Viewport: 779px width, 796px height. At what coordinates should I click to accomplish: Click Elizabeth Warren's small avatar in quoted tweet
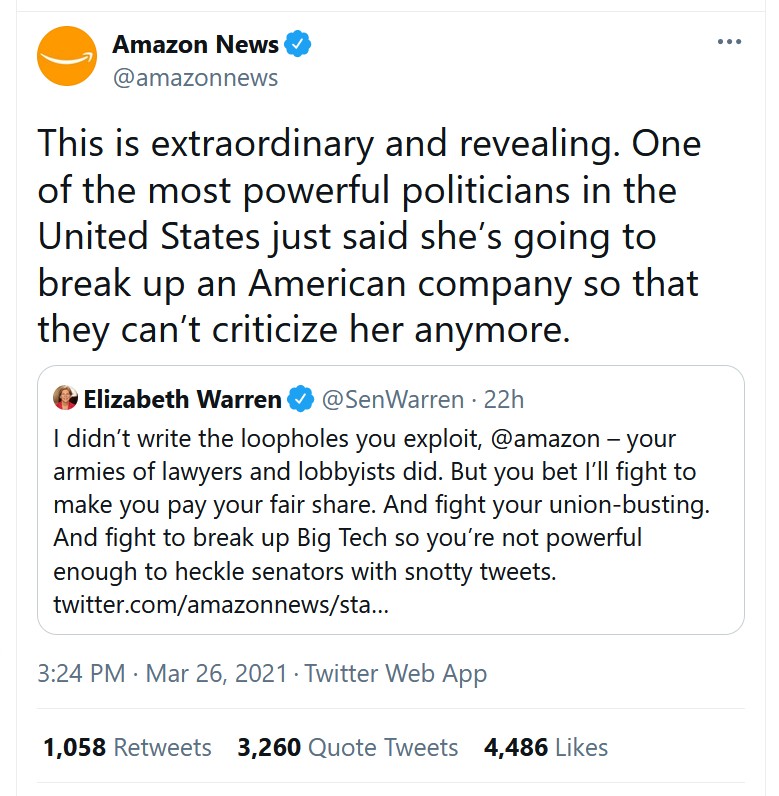click(65, 398)
